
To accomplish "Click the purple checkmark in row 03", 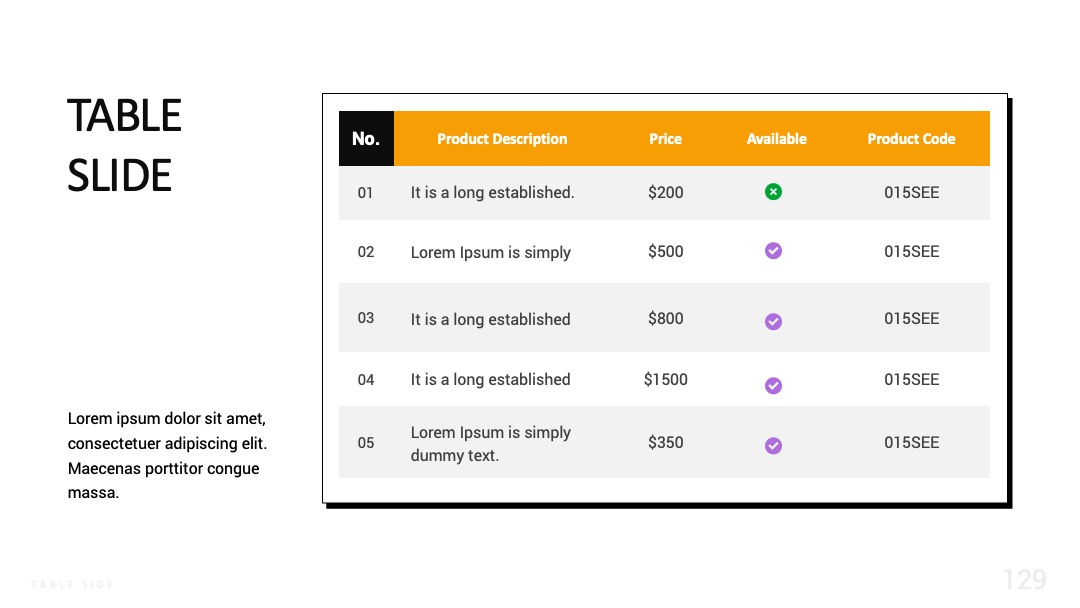I will coord(773,322).
